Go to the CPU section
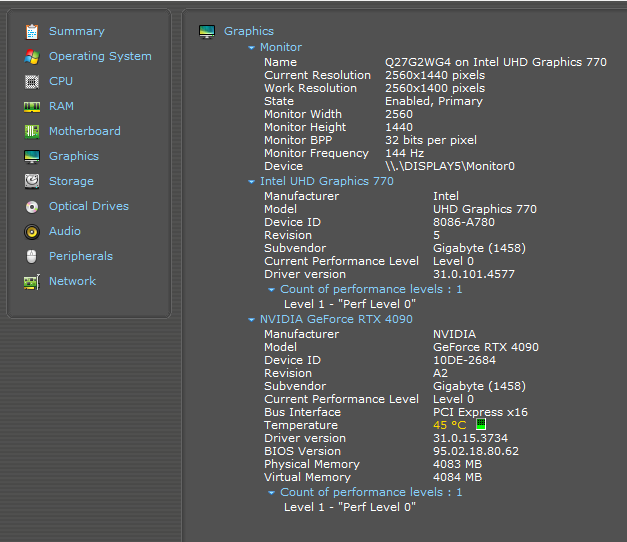This screenshot has height=542, width=627. [61, 81]
